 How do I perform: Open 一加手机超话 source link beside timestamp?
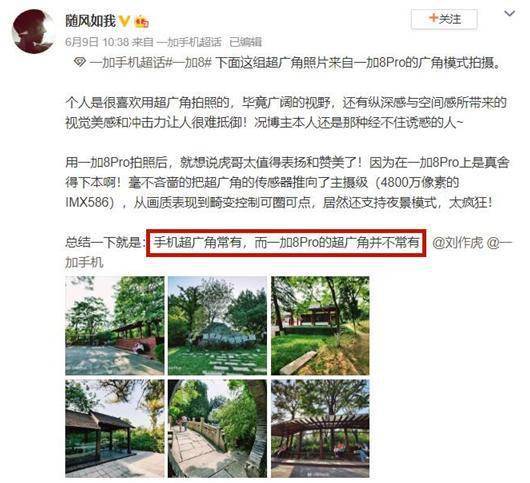[190, 42]
